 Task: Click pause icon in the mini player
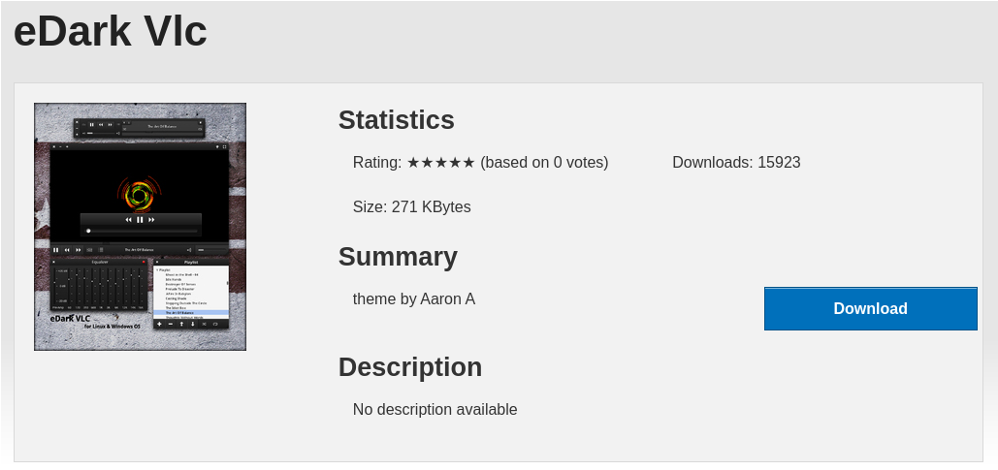(92, 125)
